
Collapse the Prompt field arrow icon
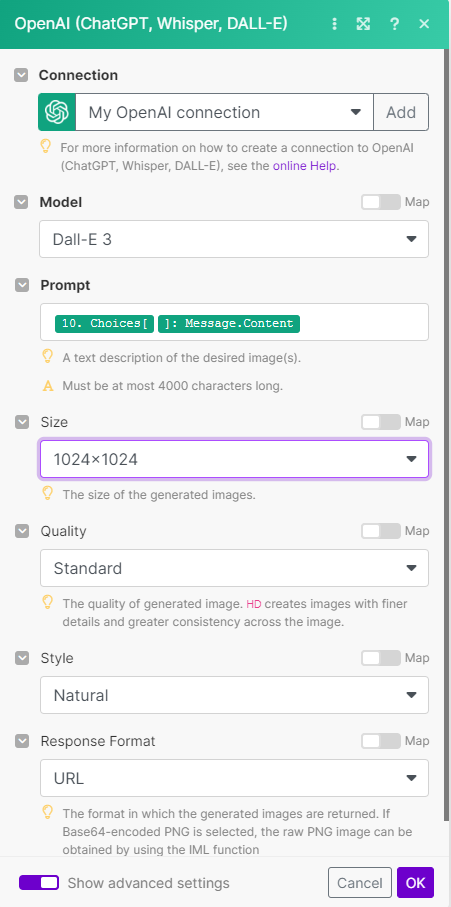click(21, 285)
